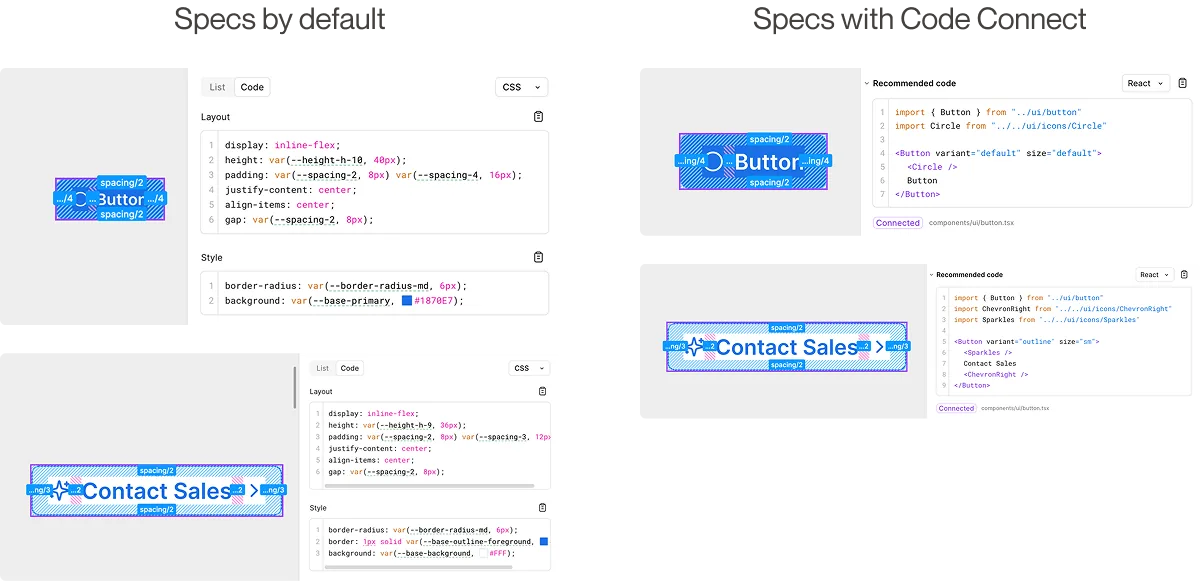The image size is (1200, 581).
Task: Copy recommended code in top Code Connect panel
Action: point(1184,84)
